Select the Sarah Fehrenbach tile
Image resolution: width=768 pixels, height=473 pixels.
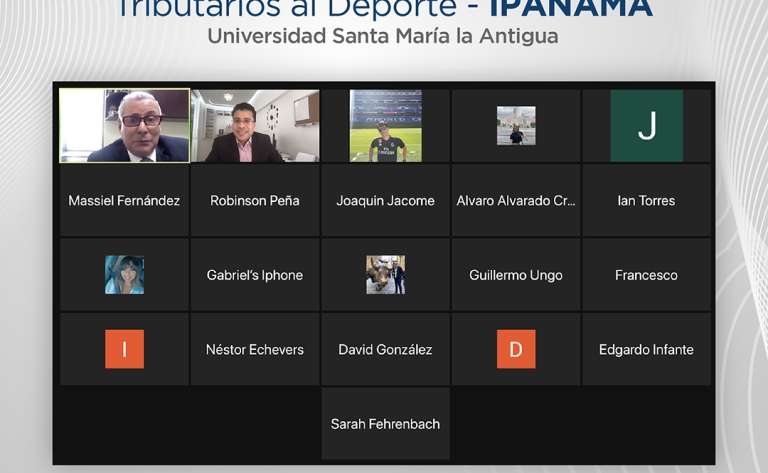(385, 424)
